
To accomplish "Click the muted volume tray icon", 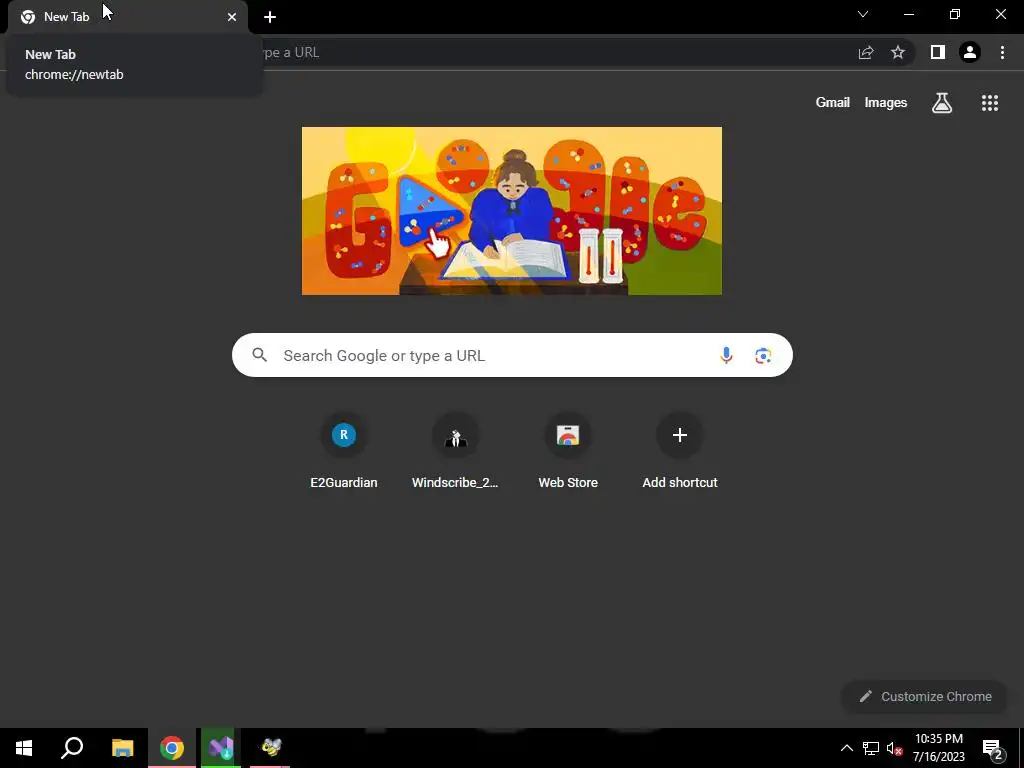I will point(895,748).
